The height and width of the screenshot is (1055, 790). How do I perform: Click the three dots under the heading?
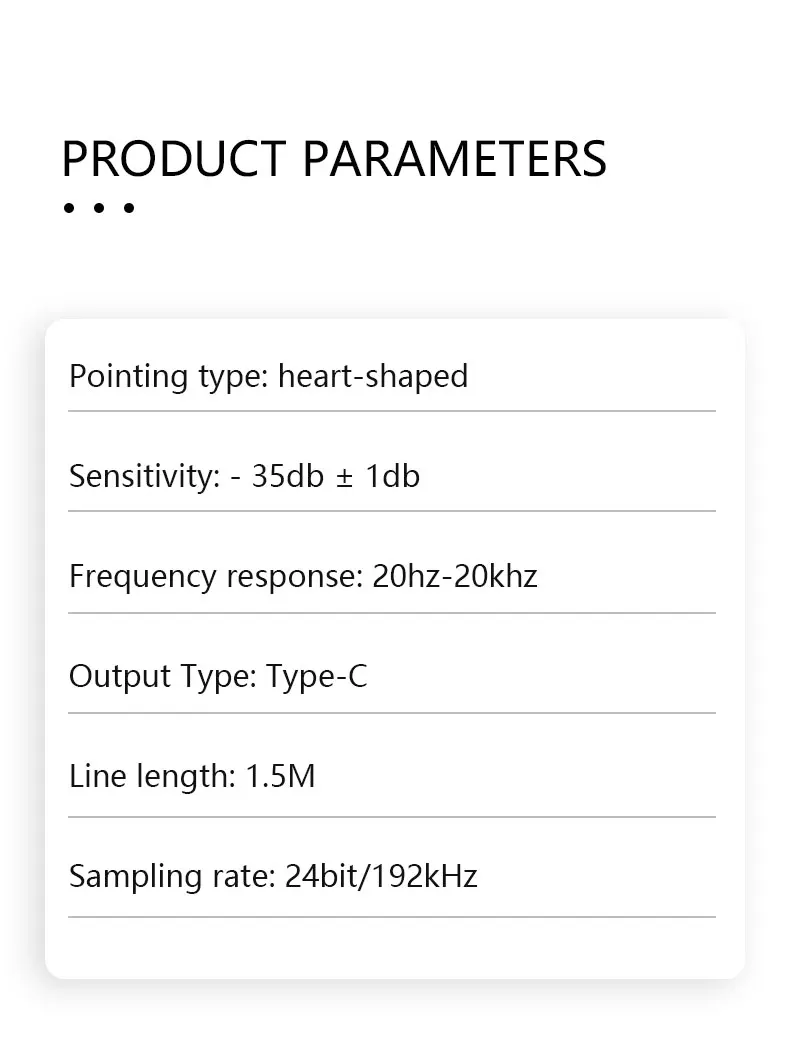[x=99, y=208]
